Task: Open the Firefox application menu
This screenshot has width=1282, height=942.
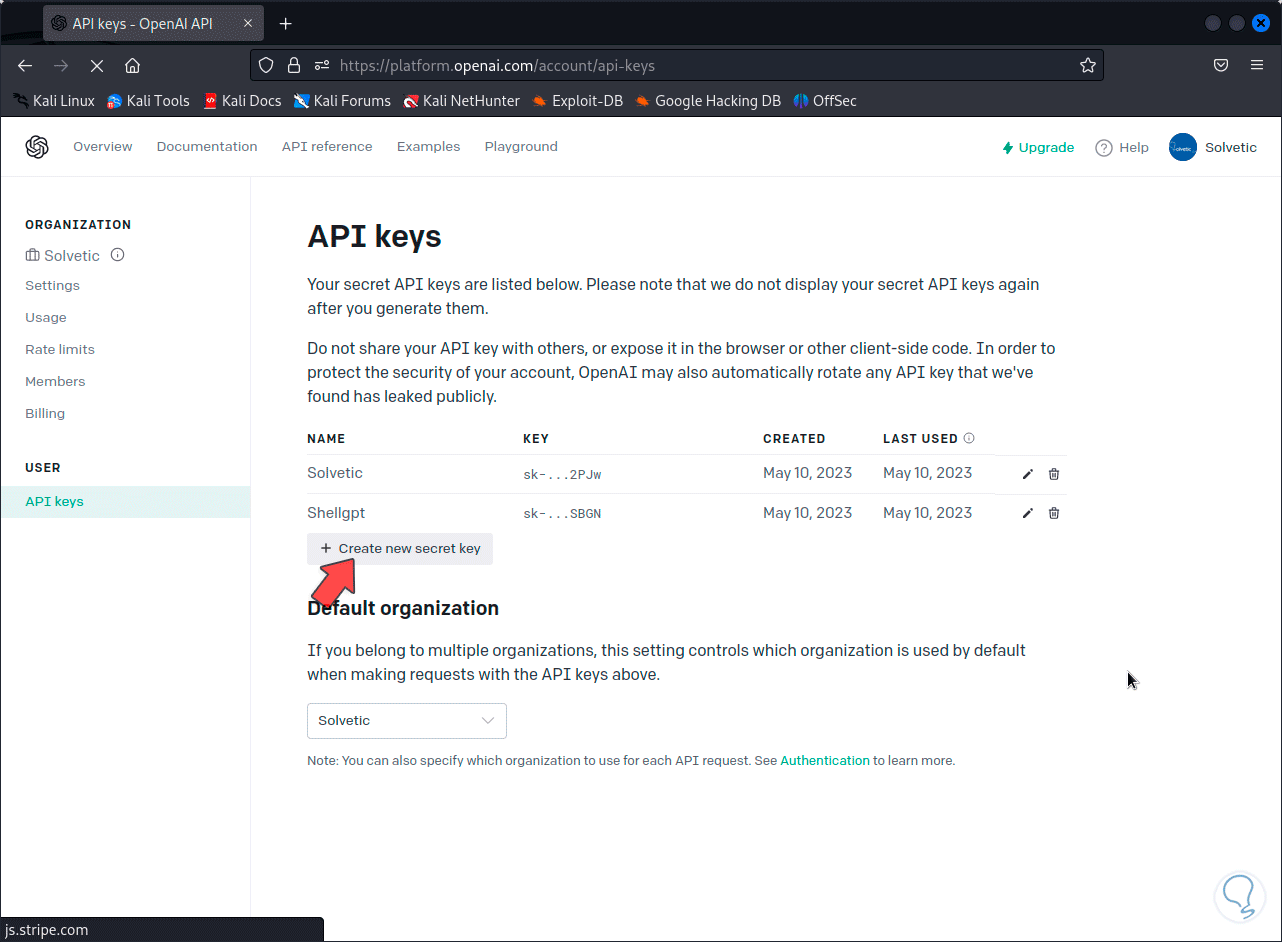Action: click(x=1257, y=65)
